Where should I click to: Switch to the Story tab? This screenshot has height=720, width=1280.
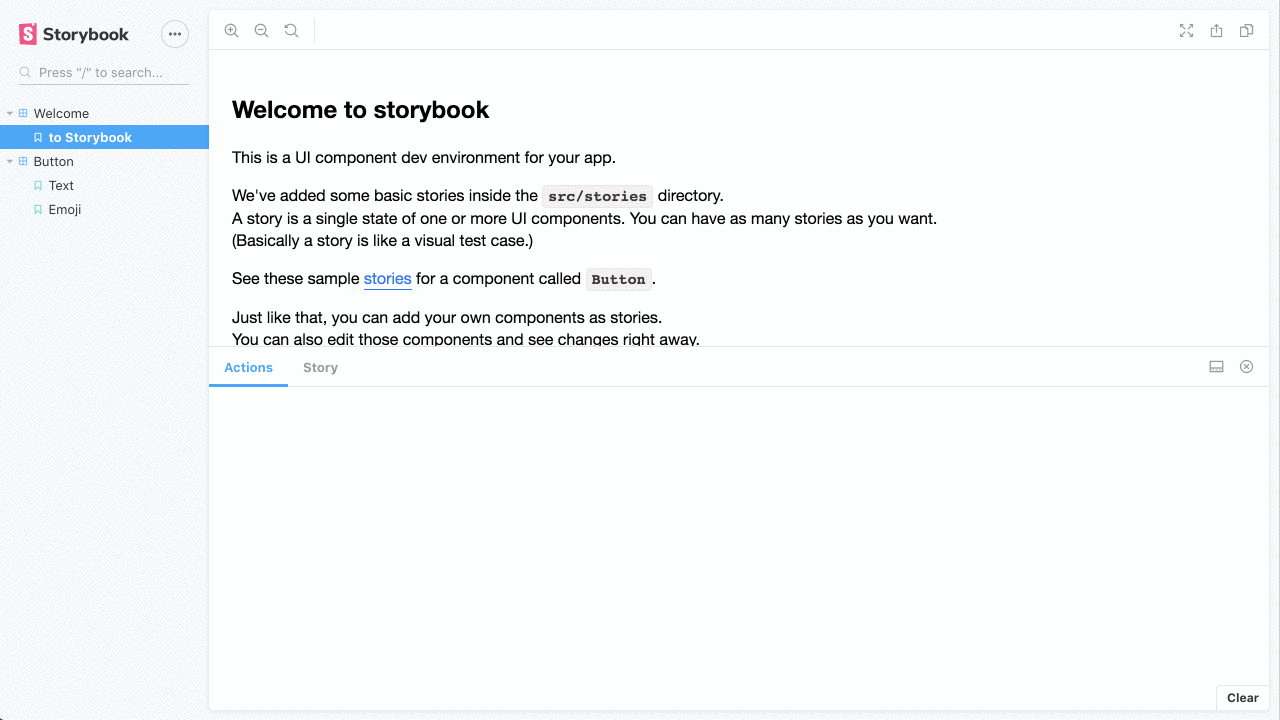pyautogui.click(x=320, y=367)
